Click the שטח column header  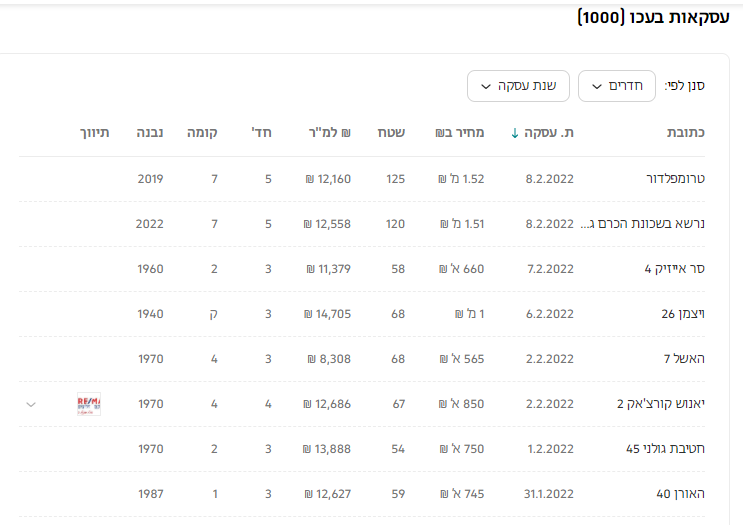pyautogui.click(x=391, y=133)
